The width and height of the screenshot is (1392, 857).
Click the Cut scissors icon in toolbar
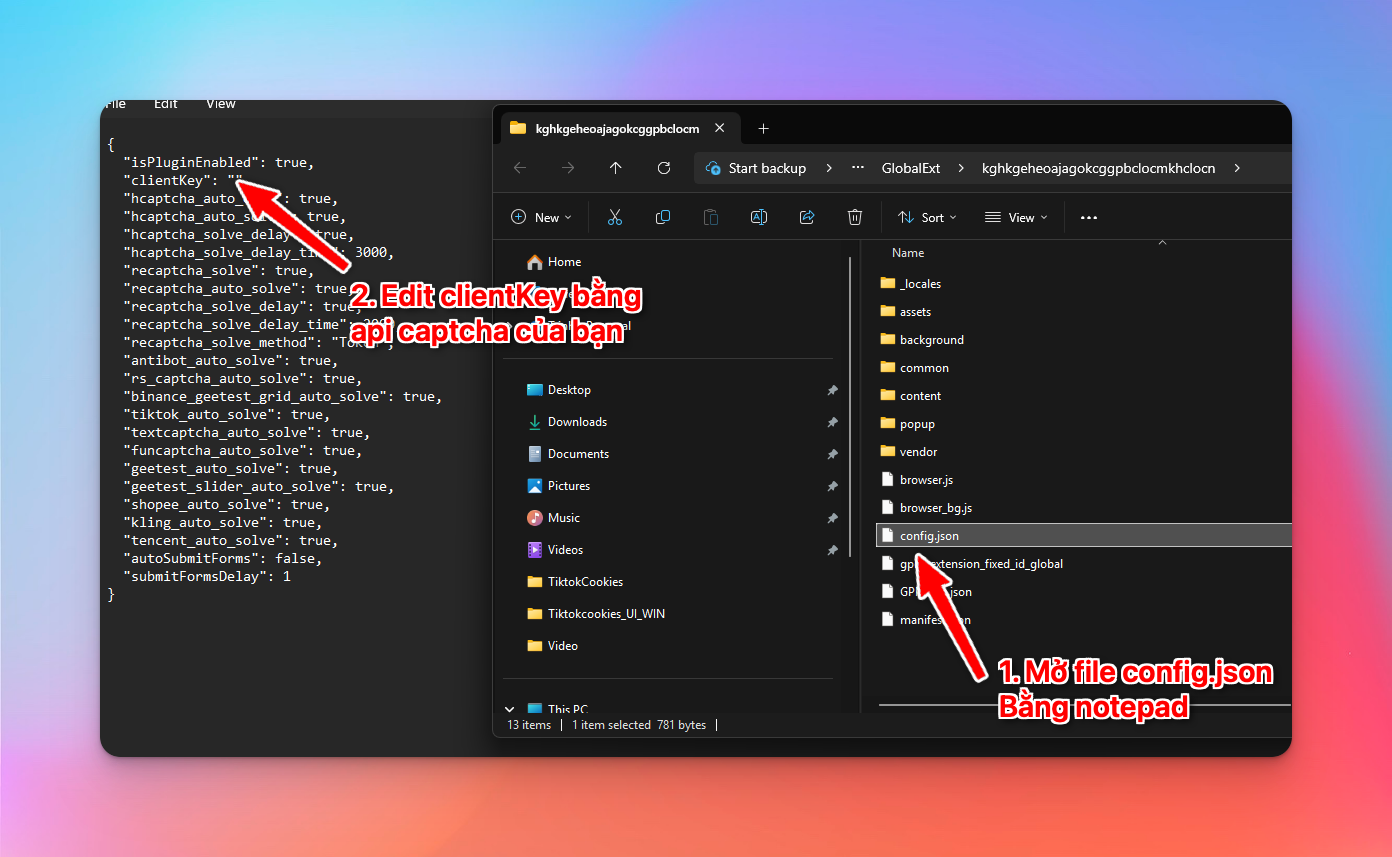615,217
